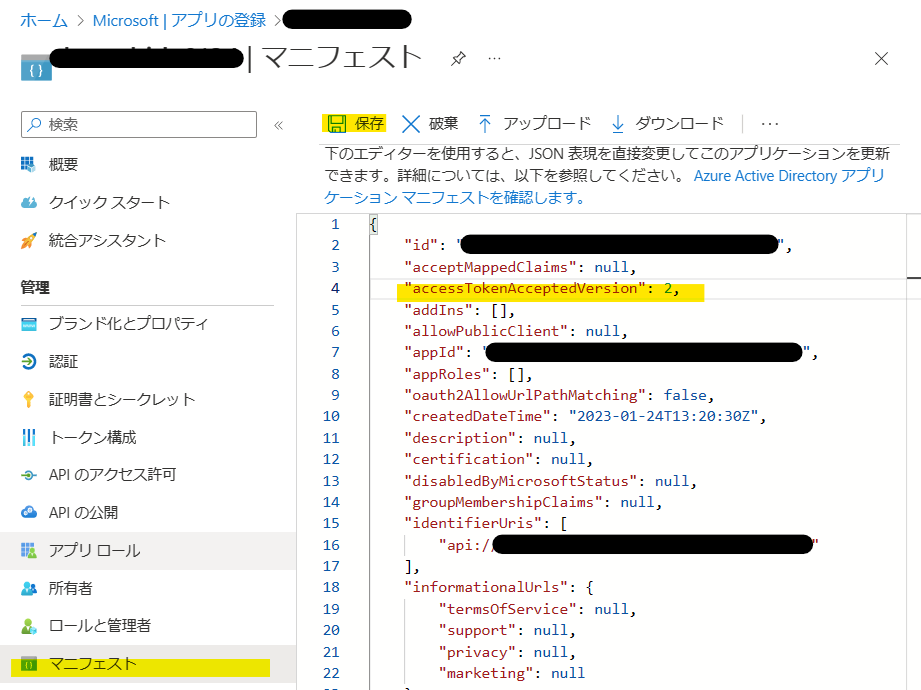Close the manifest blade with the X
Image resolution: width=921 pixels, height=690 pixels.
(x=881, y=59)
